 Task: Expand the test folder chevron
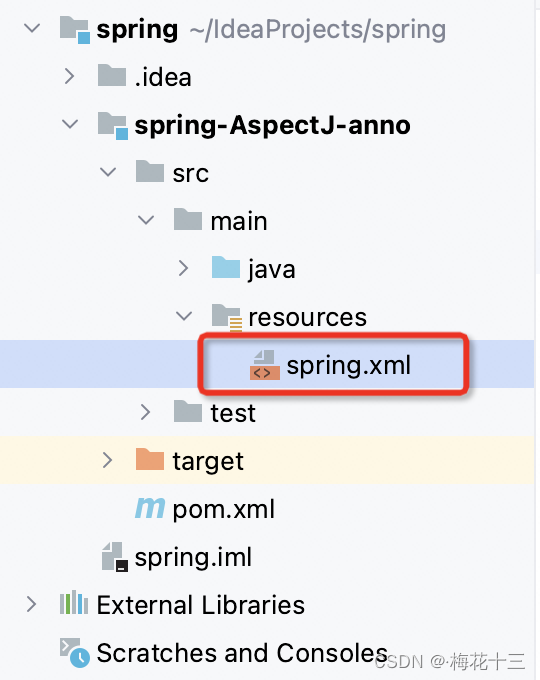pyautogui.click(x=146, y=412)
